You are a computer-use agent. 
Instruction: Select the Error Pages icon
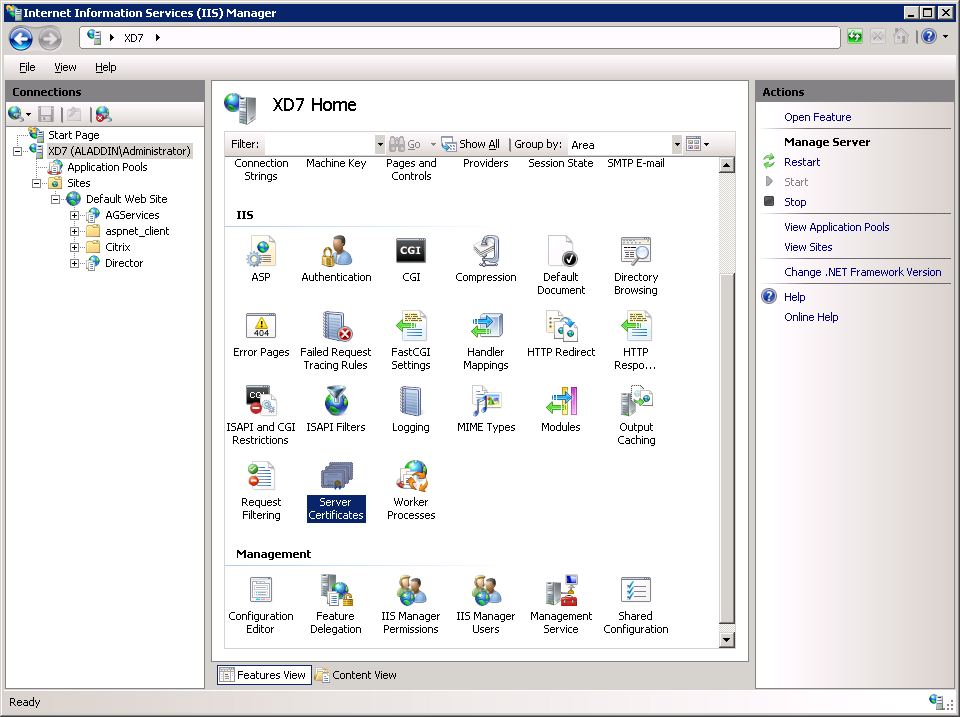click(x=261, y=334)
